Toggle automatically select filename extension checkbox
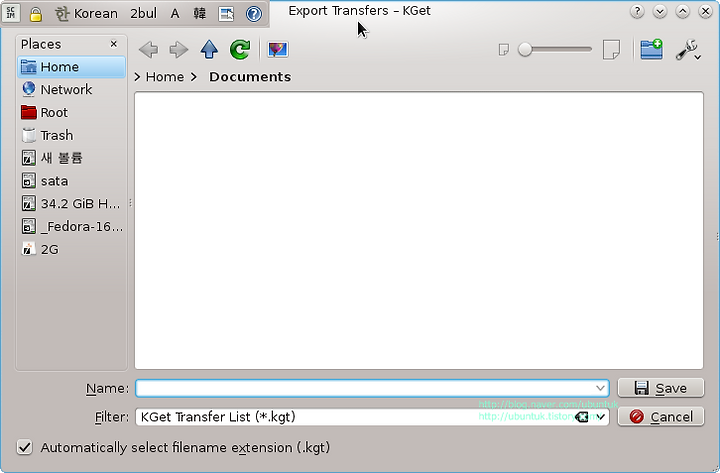Image resolution: width=720 pixels, height=473 pixels. pos(24,447)
